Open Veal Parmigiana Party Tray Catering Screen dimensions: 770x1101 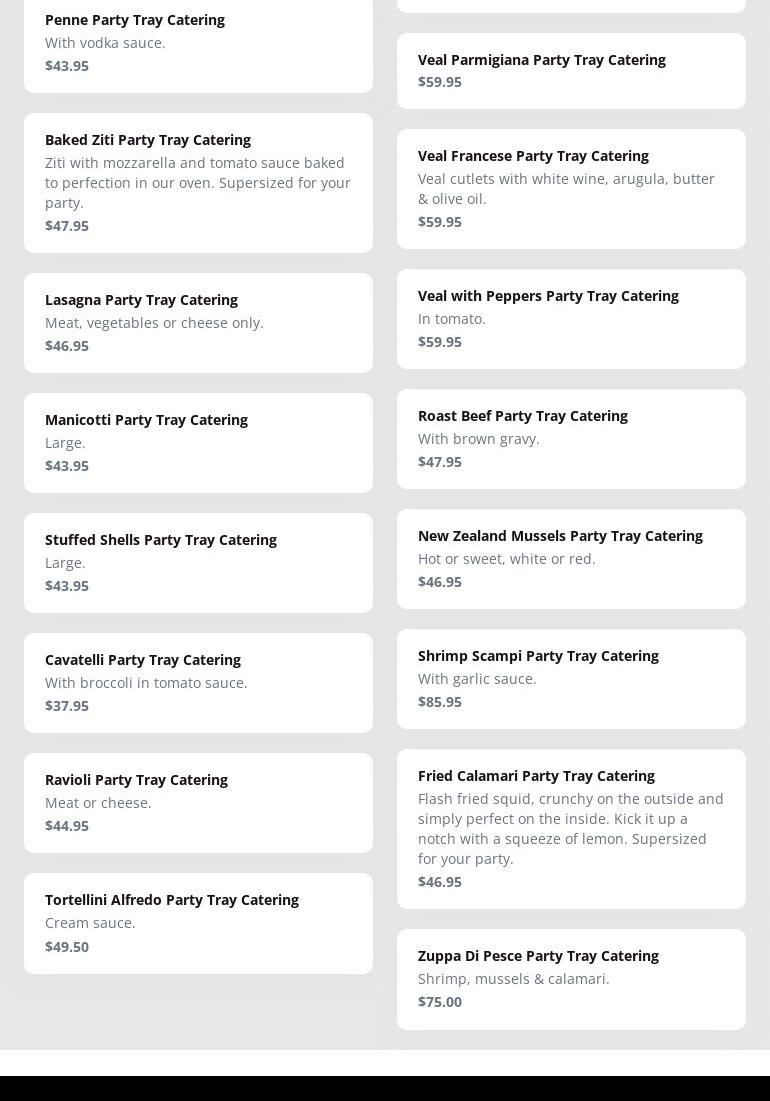571,71
